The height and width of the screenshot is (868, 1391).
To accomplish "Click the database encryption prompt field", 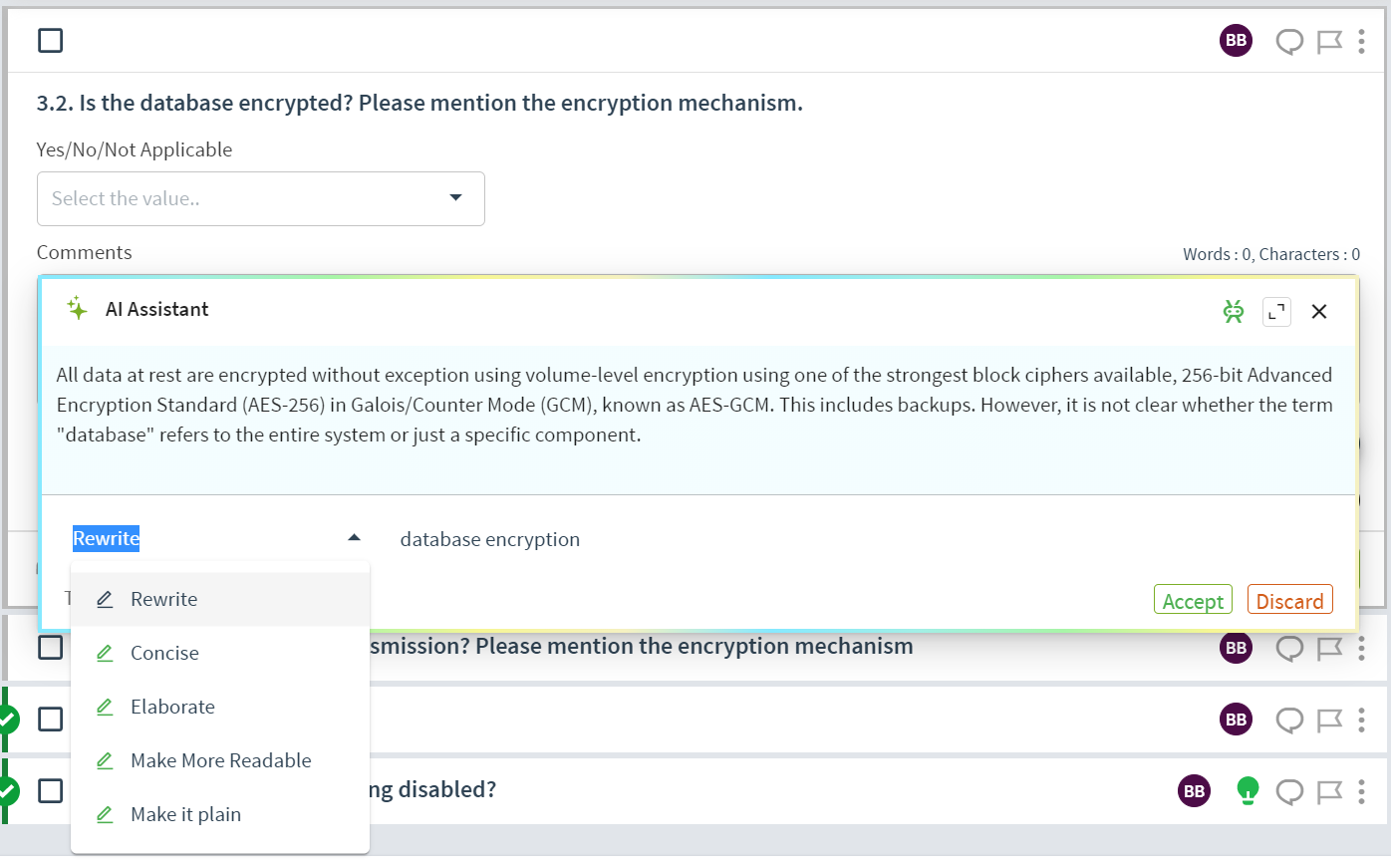I will (x=857, y=539).
